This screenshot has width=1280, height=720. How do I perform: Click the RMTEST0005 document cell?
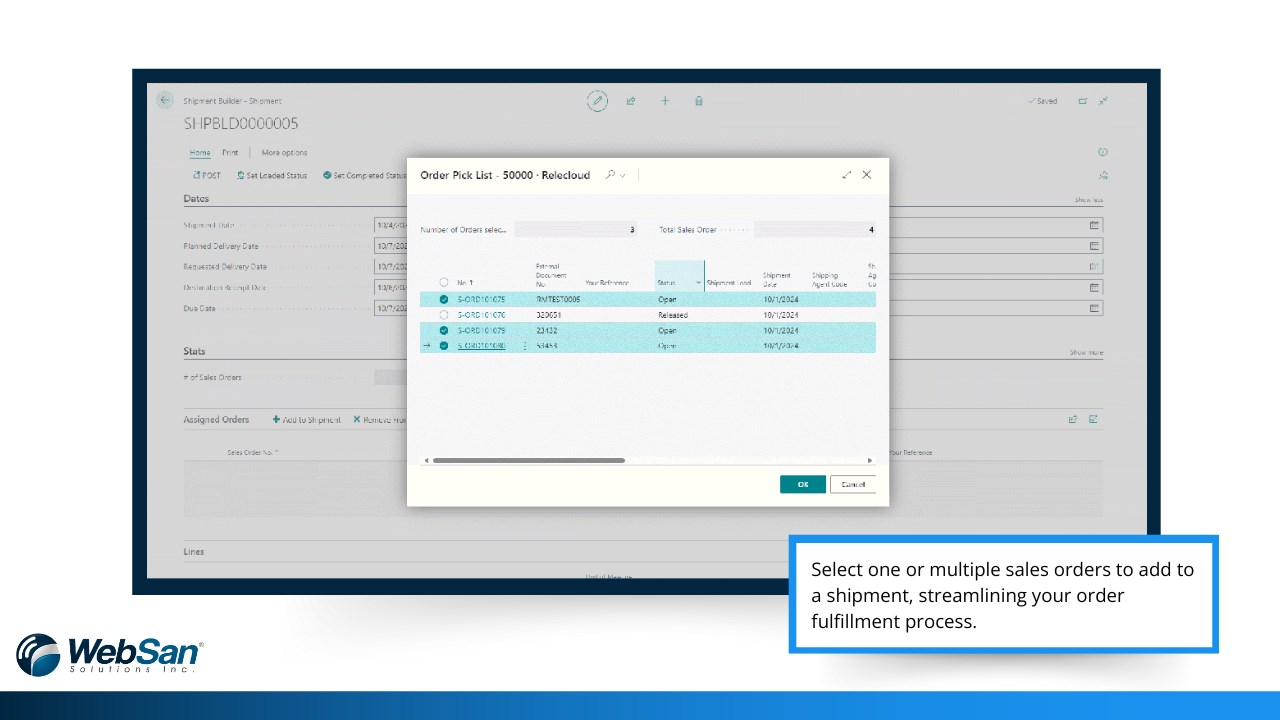558,299
